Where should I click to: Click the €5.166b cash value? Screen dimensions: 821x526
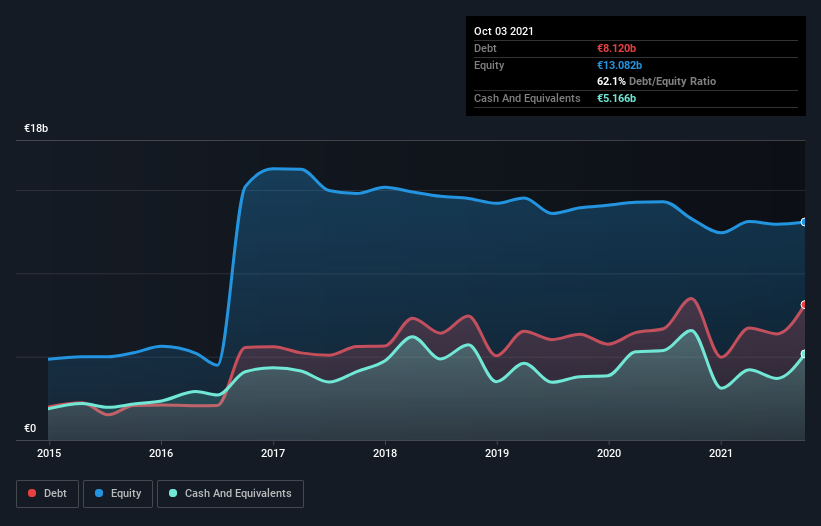click(616, 98)
